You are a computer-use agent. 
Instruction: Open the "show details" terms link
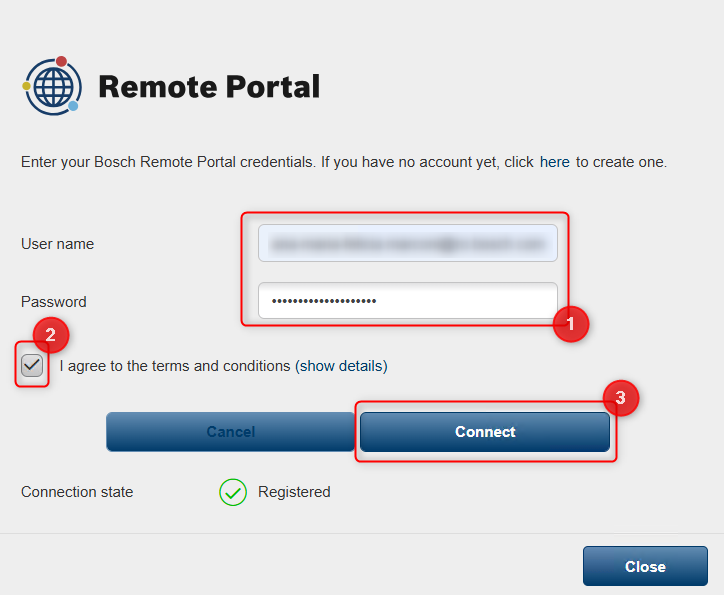pyautogui.click(x=341, y=366)
